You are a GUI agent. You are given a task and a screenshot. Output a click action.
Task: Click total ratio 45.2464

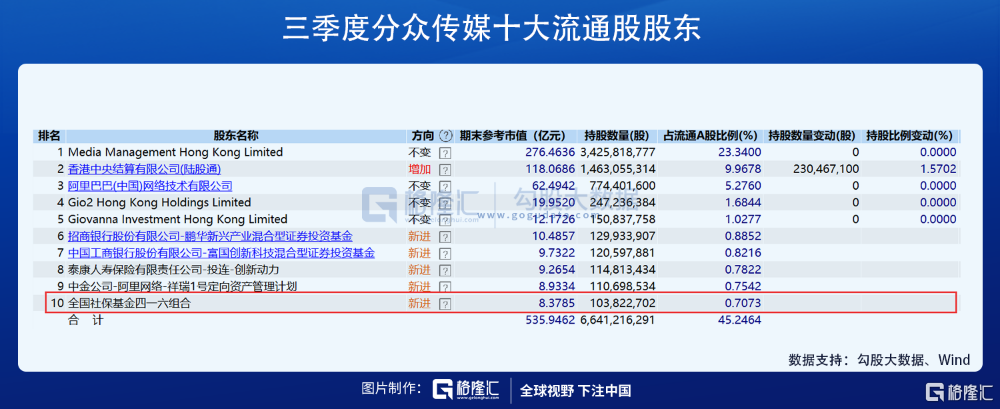tap(739, 320)
